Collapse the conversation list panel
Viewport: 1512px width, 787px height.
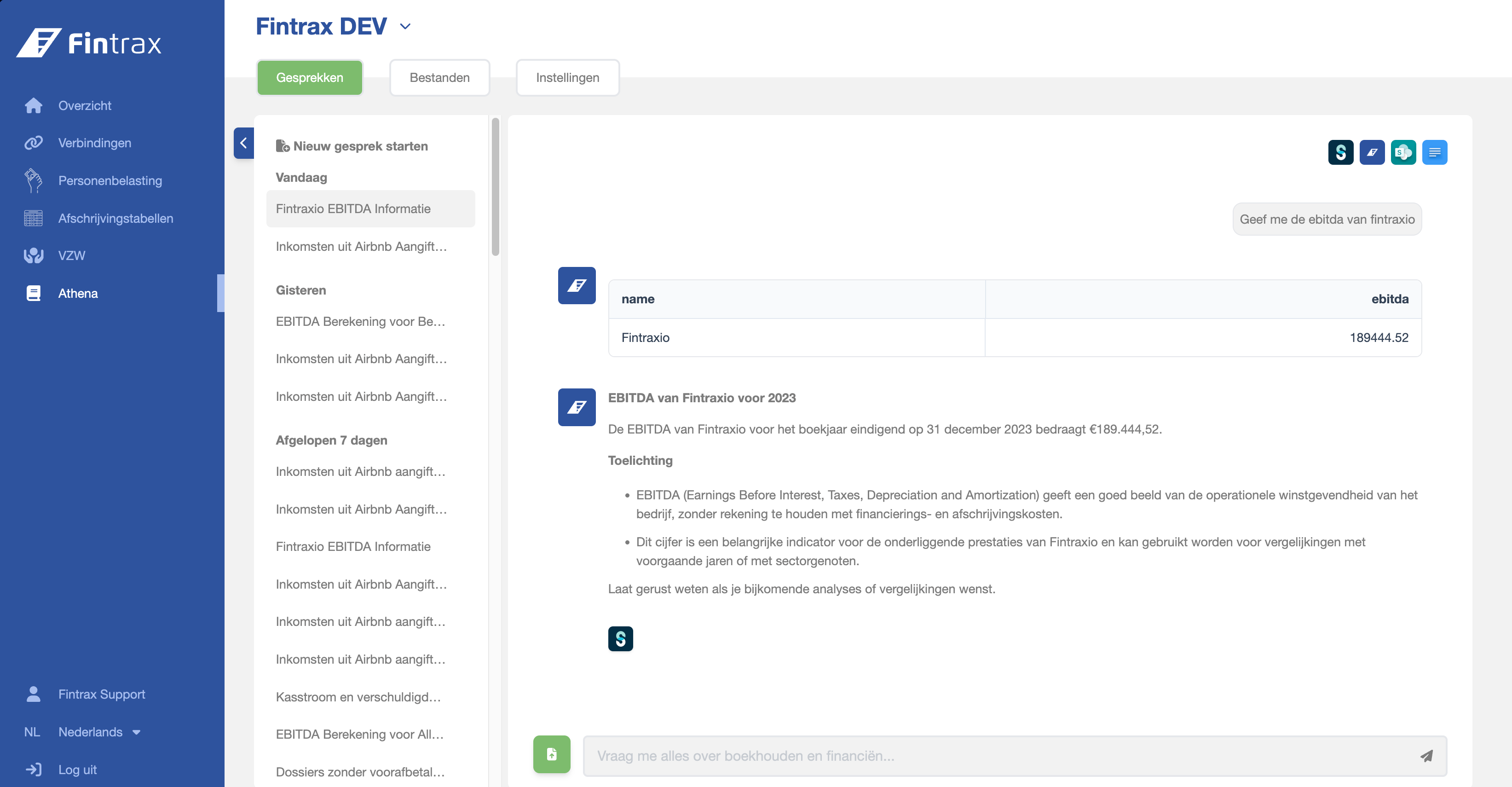[243, 143]
